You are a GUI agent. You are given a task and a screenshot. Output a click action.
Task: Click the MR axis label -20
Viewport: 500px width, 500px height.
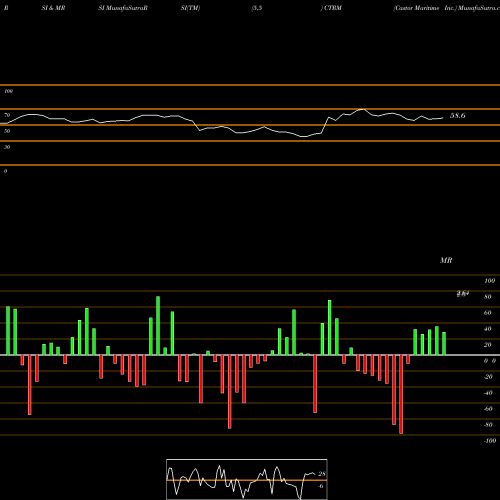[488, 377]
